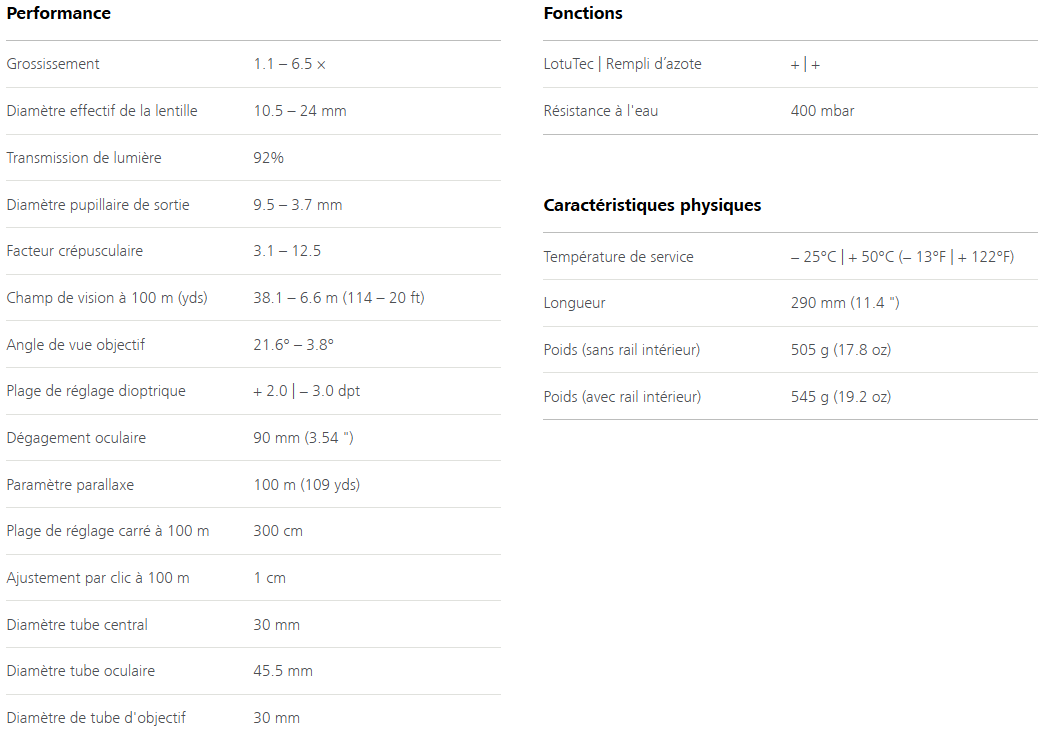Select the Transmission de lumière label
Image resolution: width=1039 pixels, height=731 pixels.
[84, 158]
